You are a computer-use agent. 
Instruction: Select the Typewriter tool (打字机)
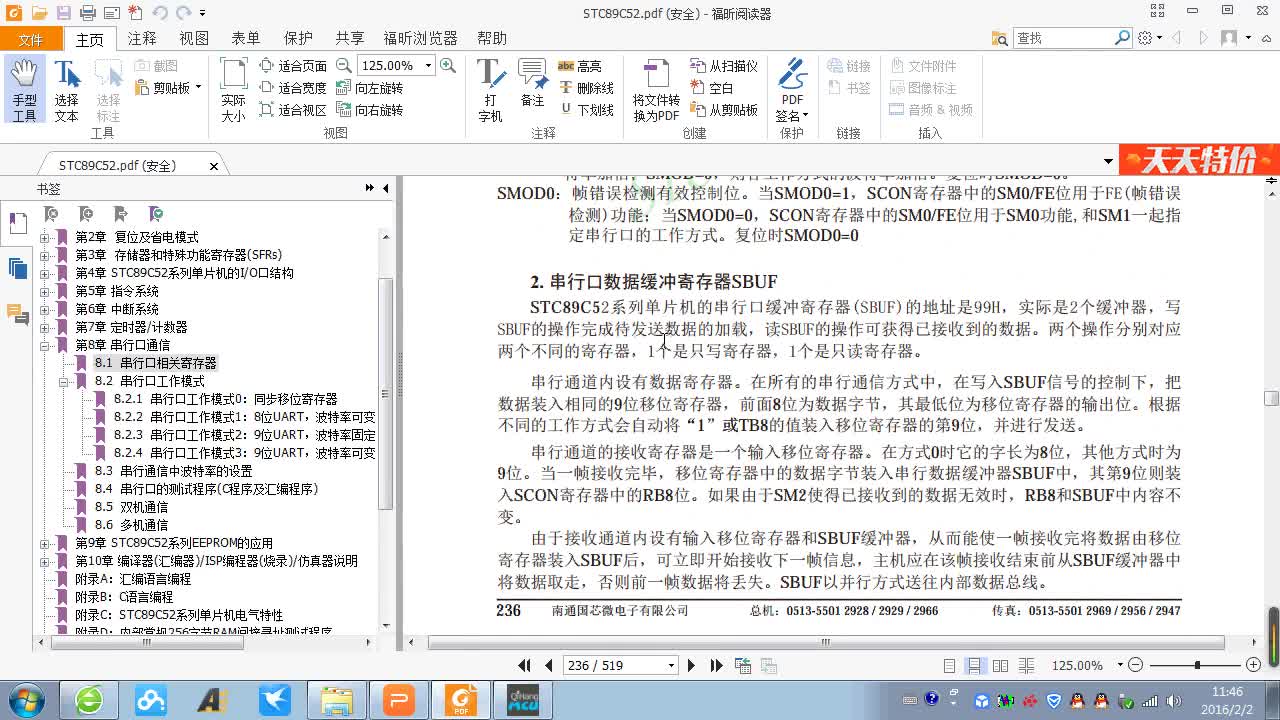coord(490,90)
